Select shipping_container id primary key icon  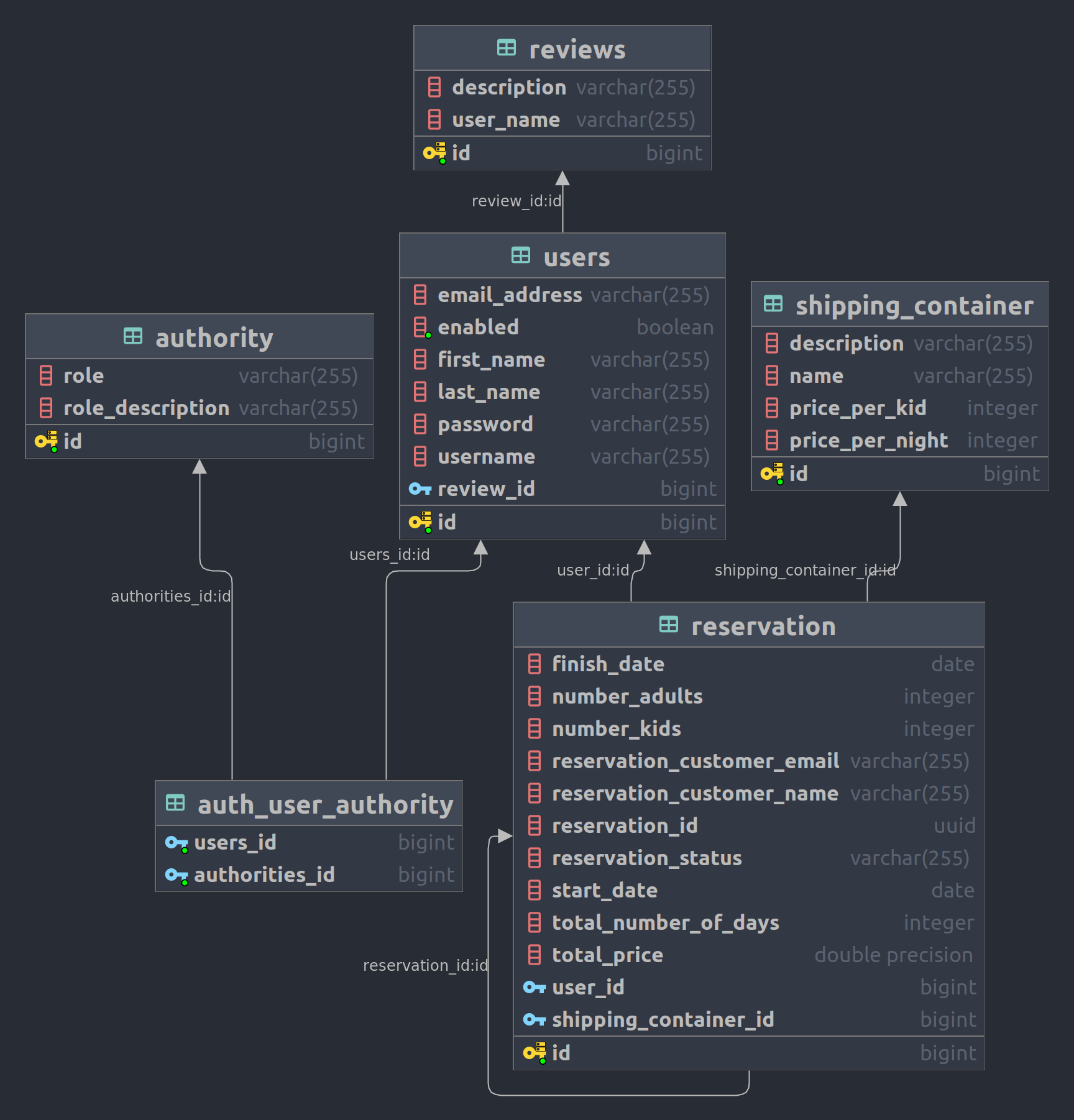[772, 474]
